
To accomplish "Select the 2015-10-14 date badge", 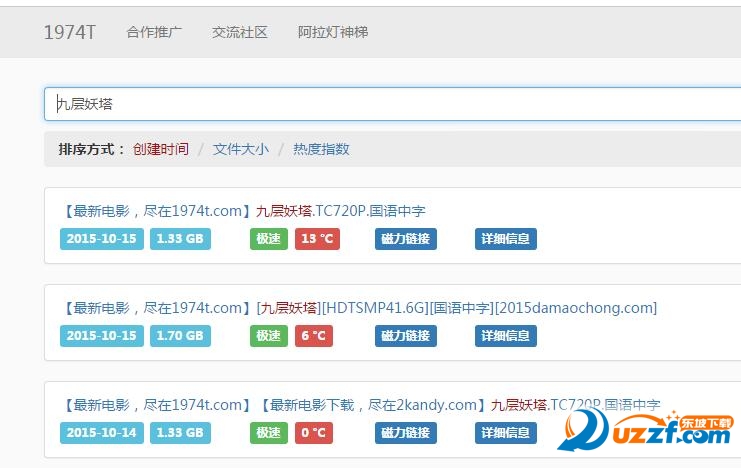I will pyautogui.click(x=102, y=433).
